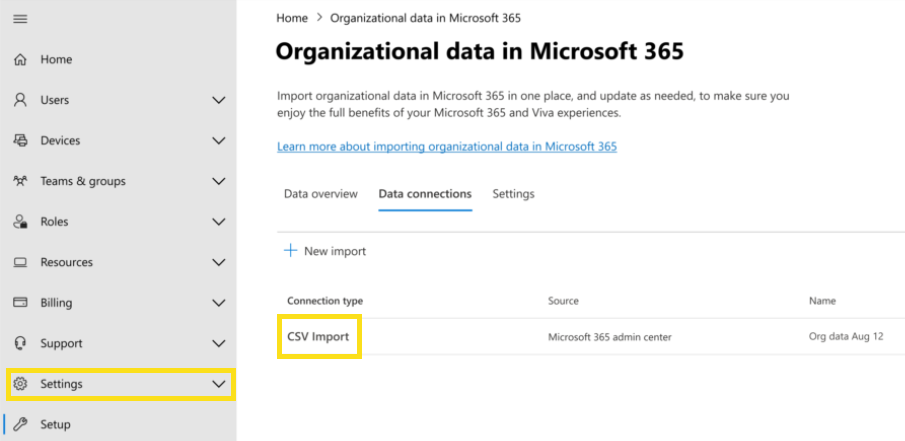Switch to the Settings tab
Viewport: 905px width, 441px height.
(513, 194)
